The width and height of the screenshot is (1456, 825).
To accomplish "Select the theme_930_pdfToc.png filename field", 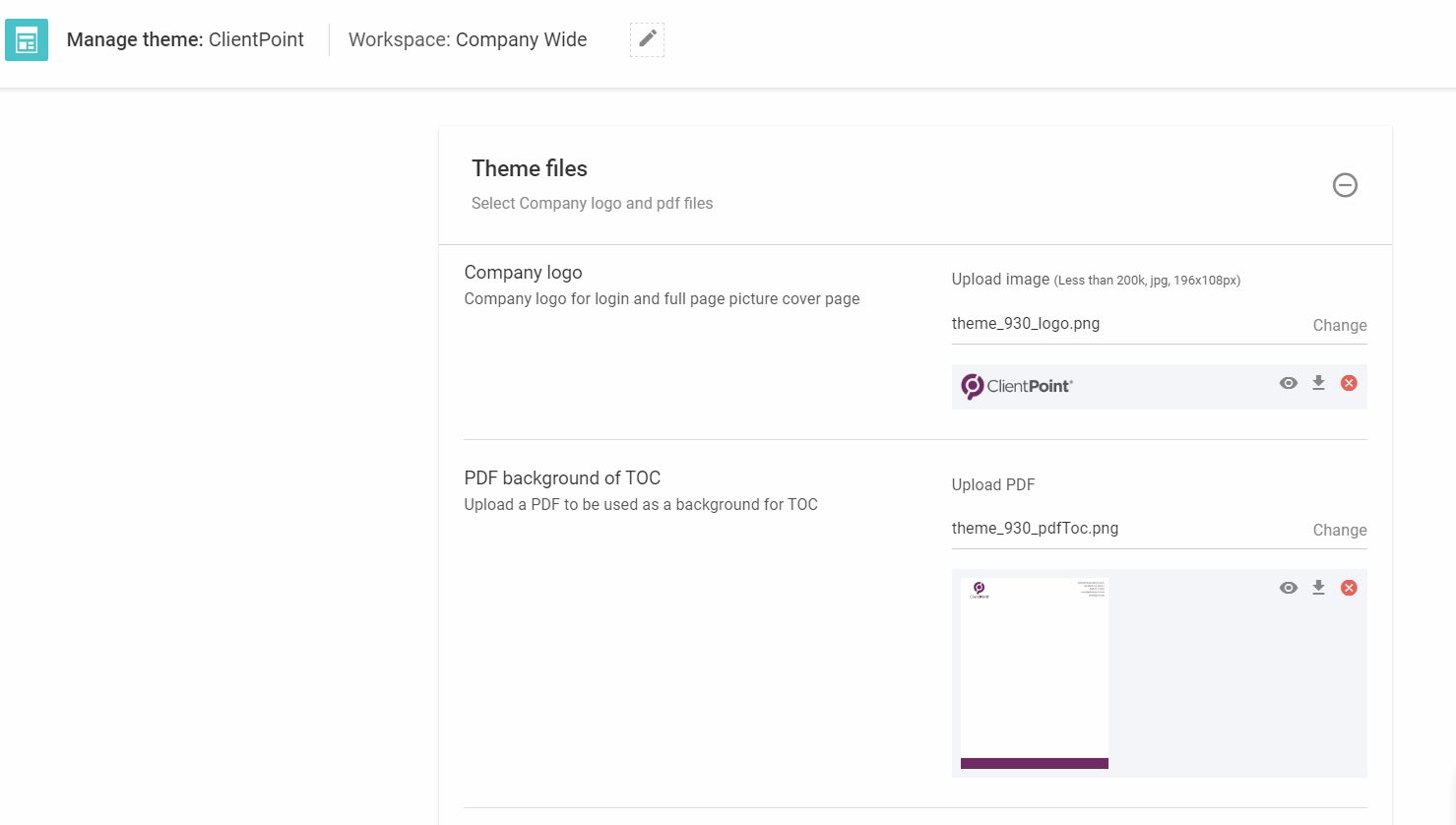I will click(x=1035, y=528).
